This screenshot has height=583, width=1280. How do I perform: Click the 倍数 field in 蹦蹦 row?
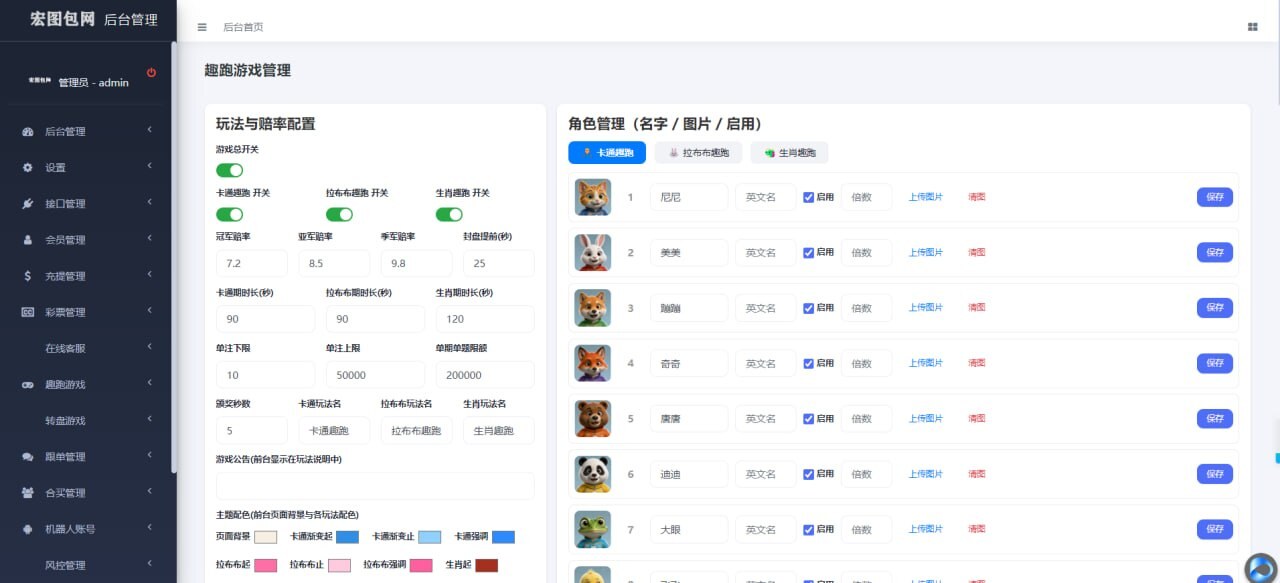[x=866, y=308]
